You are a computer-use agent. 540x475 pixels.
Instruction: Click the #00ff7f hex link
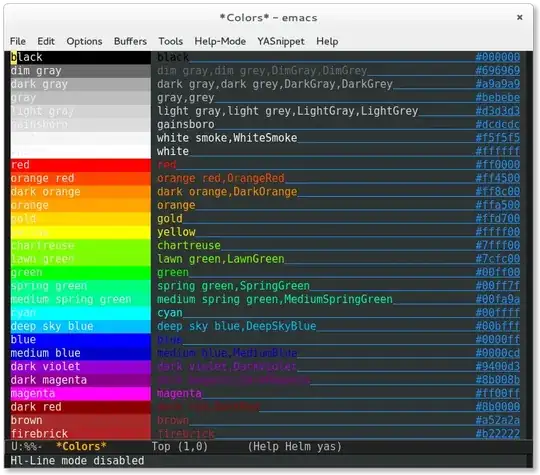point(498,285)
